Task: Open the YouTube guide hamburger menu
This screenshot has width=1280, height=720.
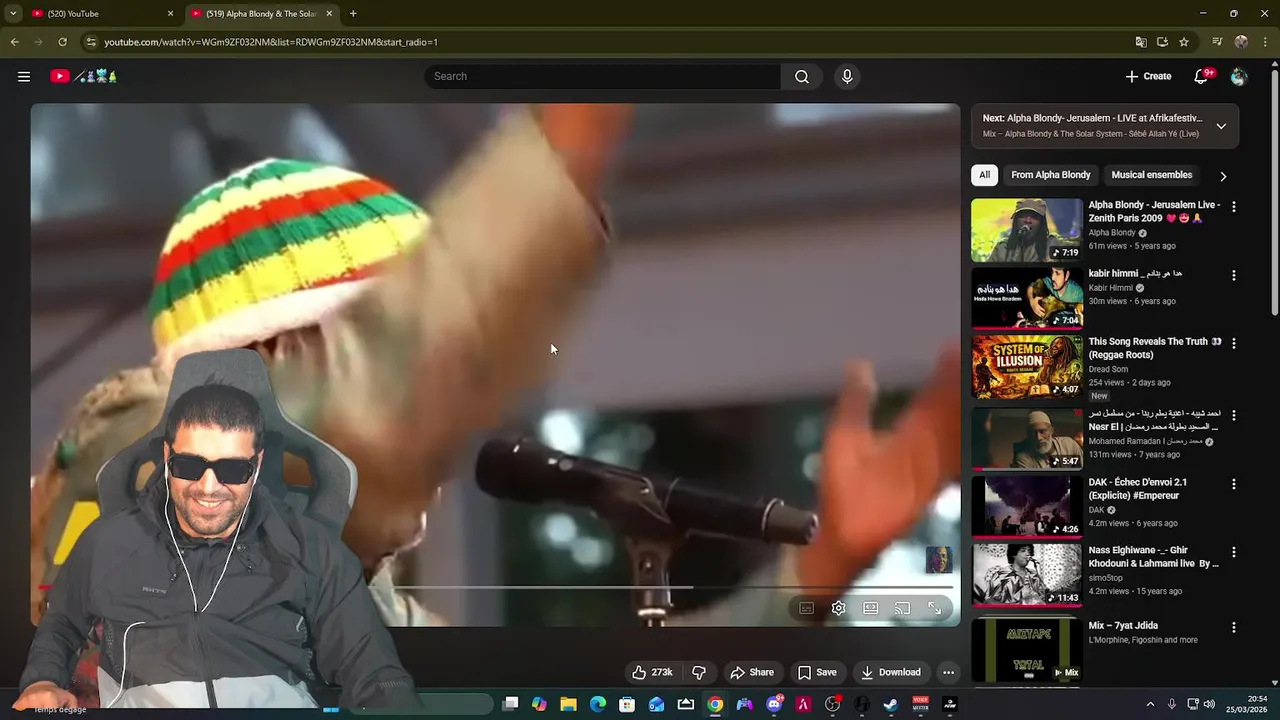Action: (x=24, y=76)
